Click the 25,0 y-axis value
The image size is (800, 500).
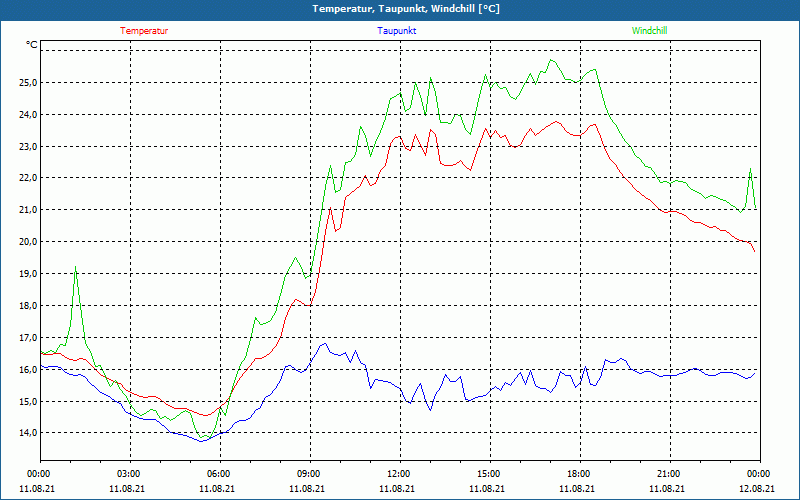pyautogui.click(x=29, y=83)
